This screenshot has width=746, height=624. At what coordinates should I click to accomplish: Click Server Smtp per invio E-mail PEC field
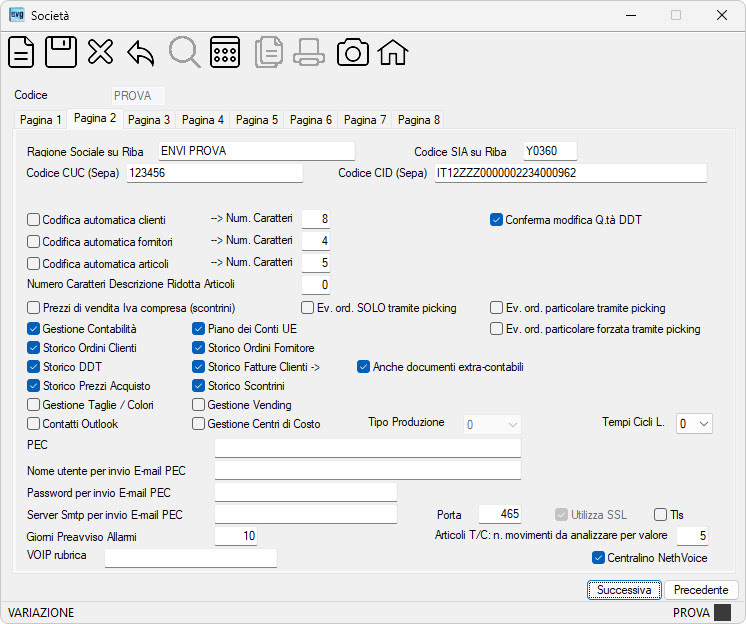point(305,514)
